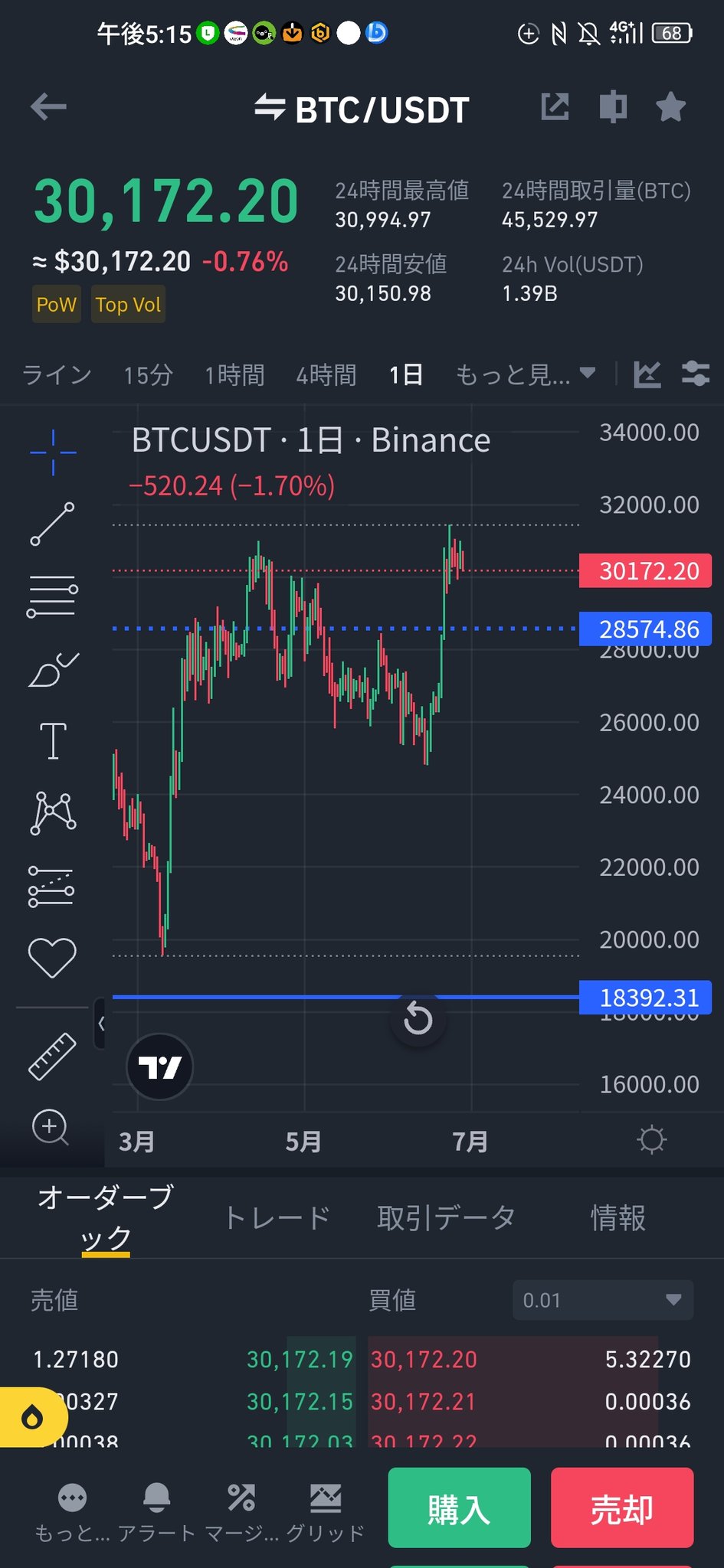Switch to the トレード tab

pos(277,1217)
